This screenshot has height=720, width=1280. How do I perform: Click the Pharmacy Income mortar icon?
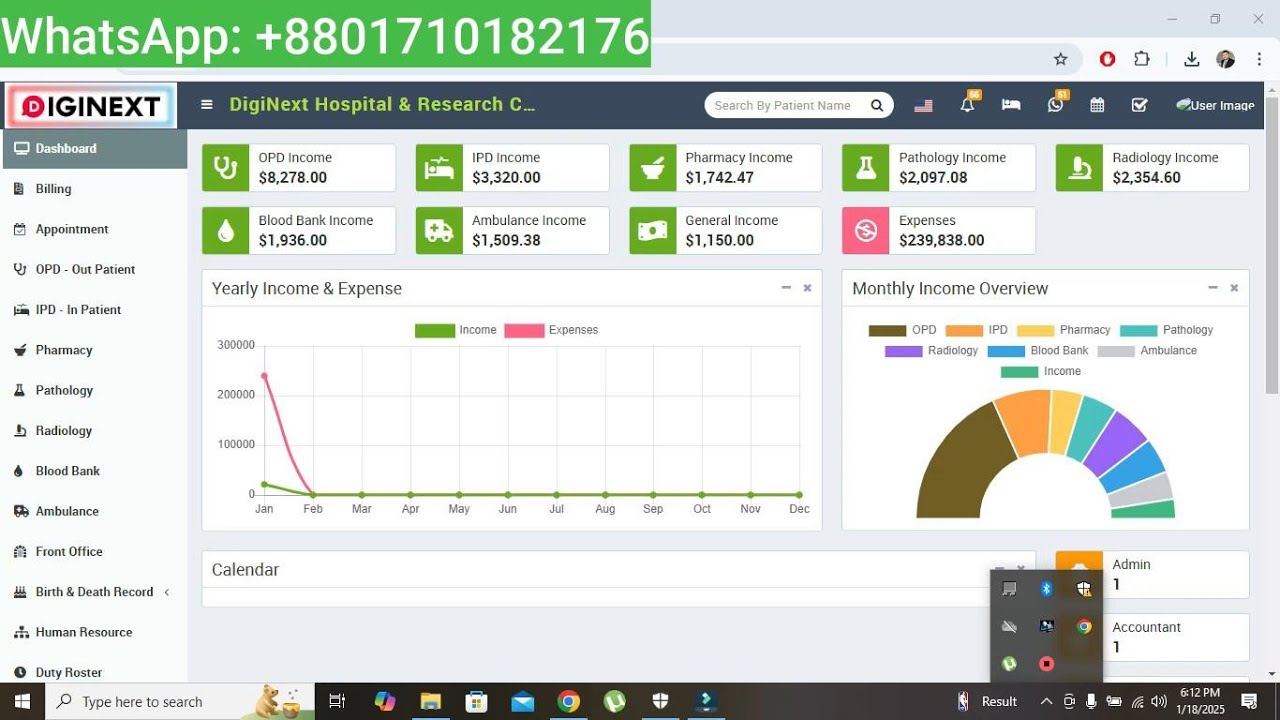pos(653,168)
